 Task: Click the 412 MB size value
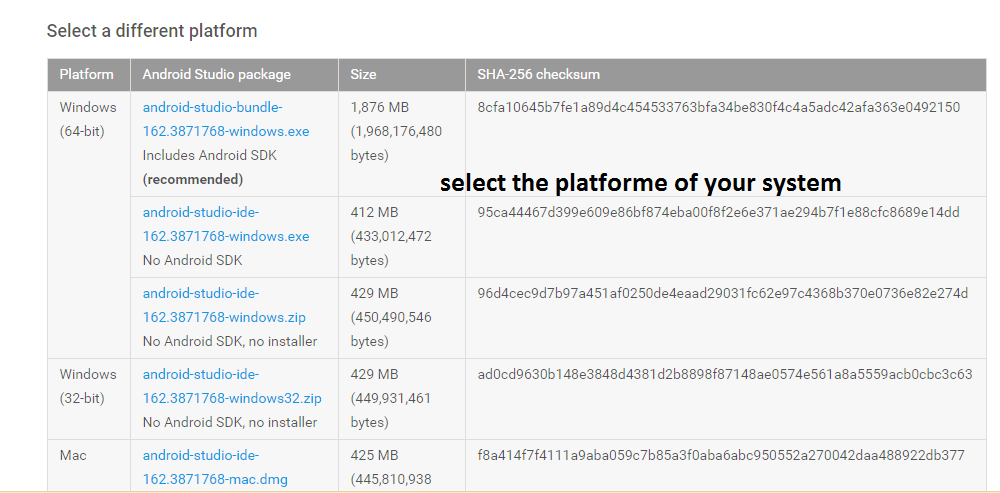374,212
